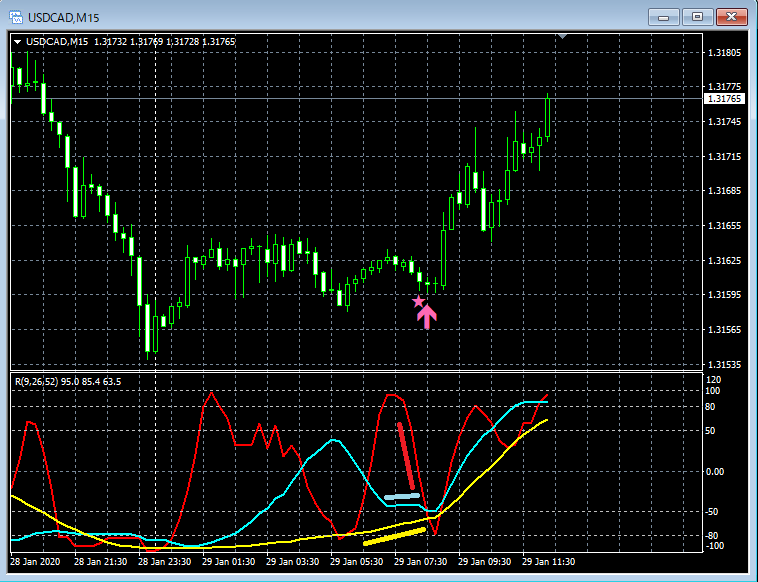
Task: Click the 29 Jan 11:30 time label
Action: [x=548, y=562]
